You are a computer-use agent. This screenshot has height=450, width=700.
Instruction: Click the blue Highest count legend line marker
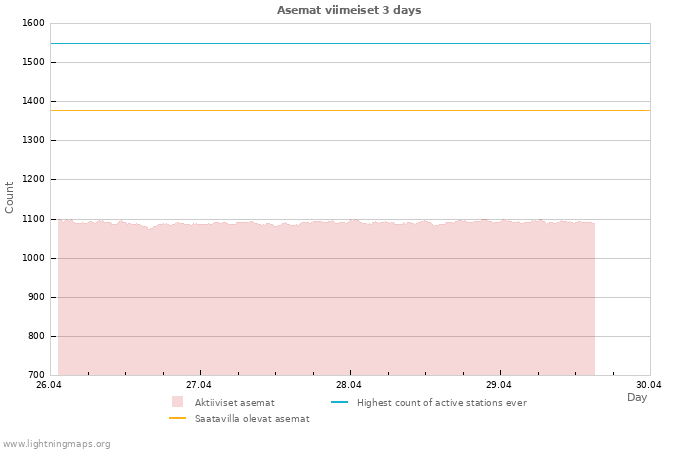click(x=339, y=402)
